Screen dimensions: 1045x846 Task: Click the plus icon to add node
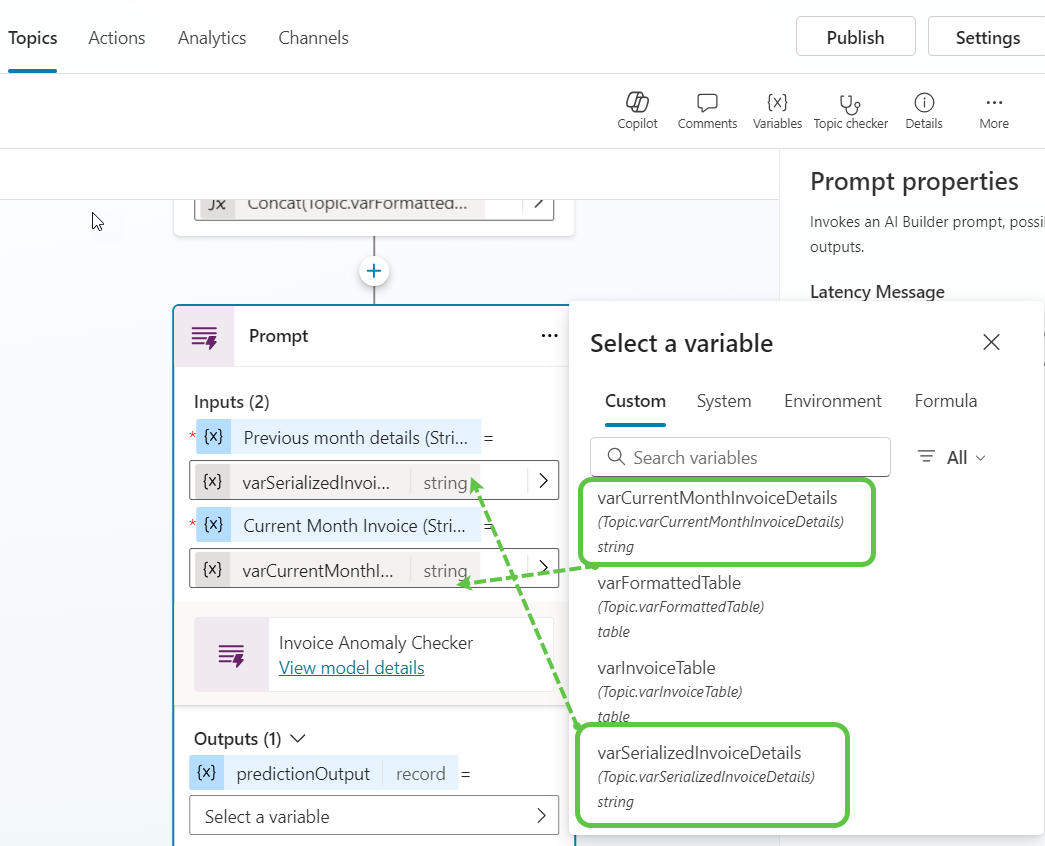[x=374, y=271]
